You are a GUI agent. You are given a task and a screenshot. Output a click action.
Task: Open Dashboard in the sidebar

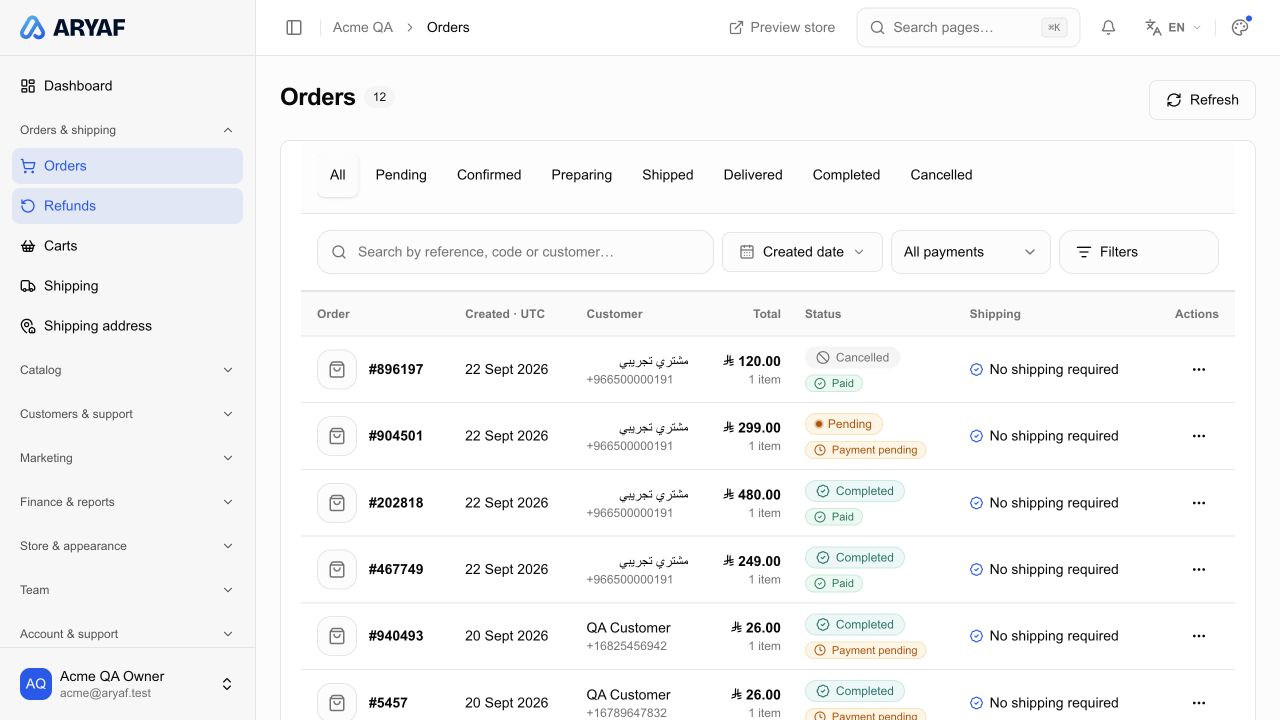click(127, 86)
